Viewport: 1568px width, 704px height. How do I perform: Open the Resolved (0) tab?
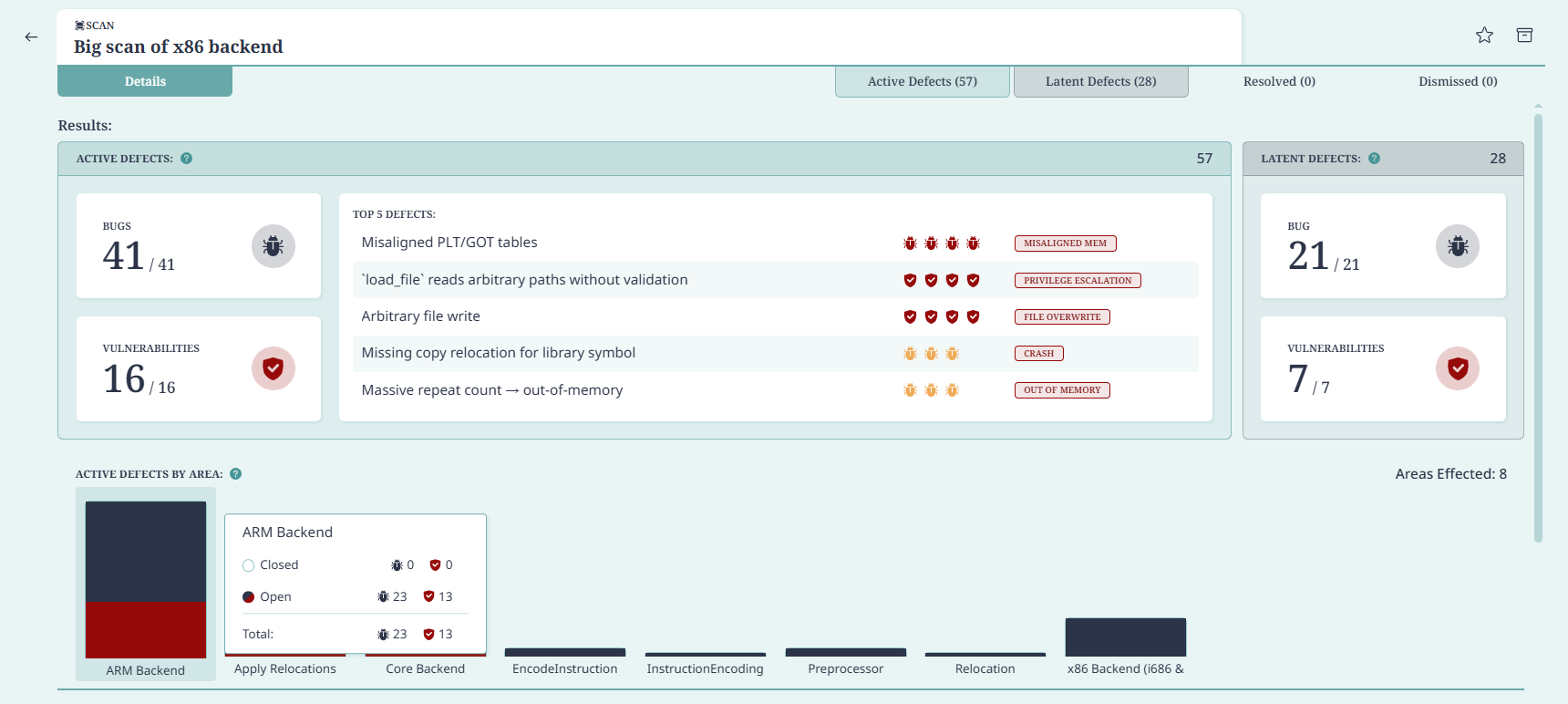pos(1279,81)
